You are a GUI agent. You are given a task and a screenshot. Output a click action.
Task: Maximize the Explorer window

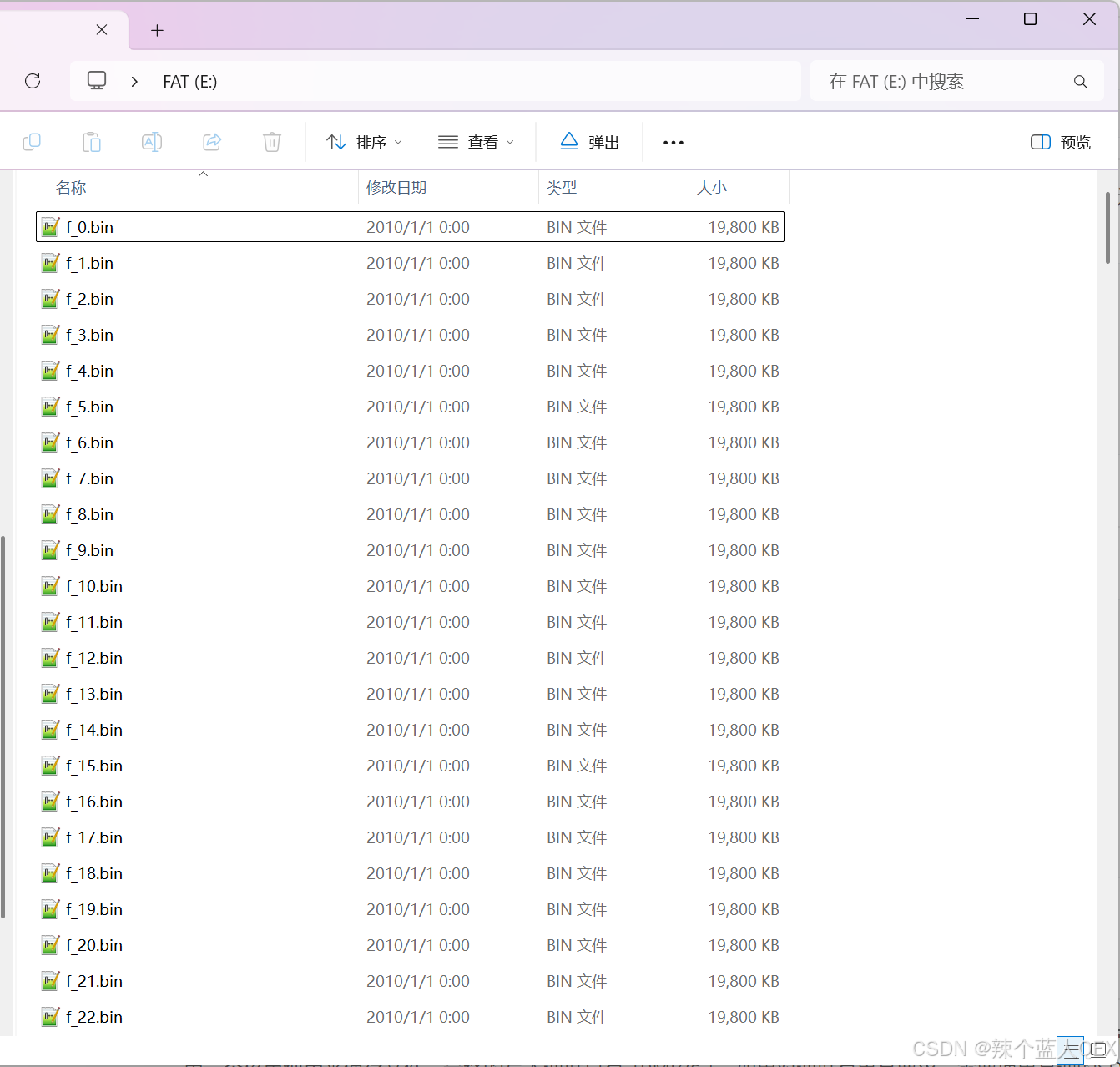1031,18
